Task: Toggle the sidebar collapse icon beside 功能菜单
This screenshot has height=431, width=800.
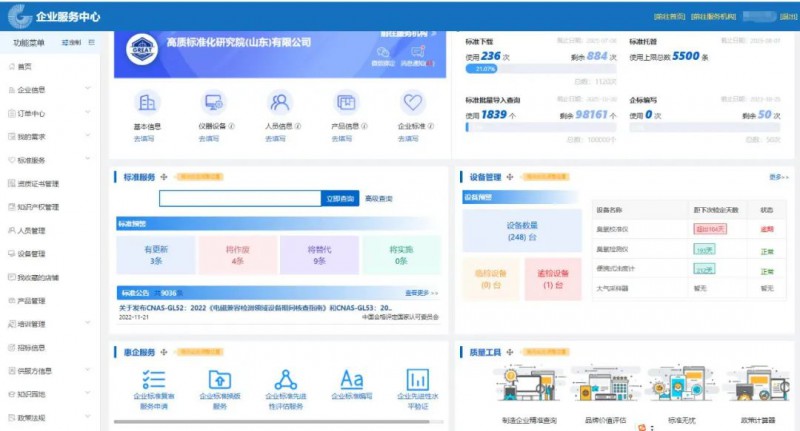Action: pos(92,43)
